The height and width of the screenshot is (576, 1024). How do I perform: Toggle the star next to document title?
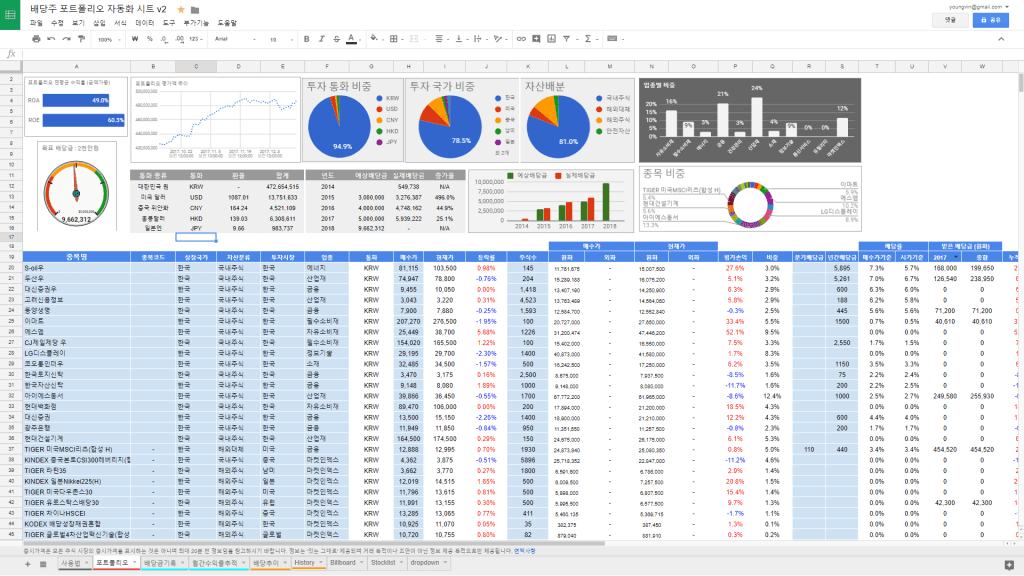pyautogui.click(x=181, y=10)
